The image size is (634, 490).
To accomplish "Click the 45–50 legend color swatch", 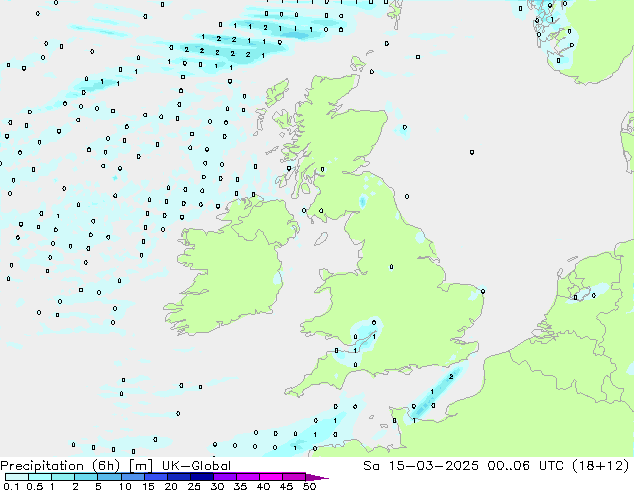I will (x=294, y=477).
